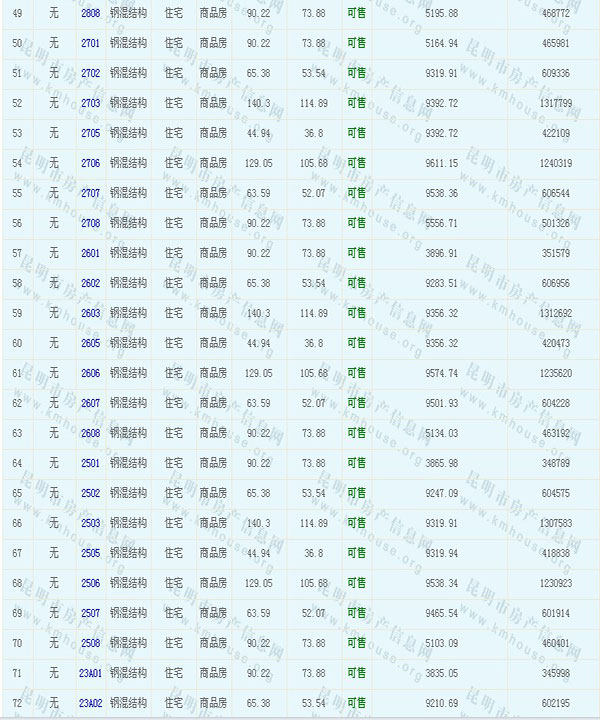Open the 2702 room link
Image resolution: width=600 pixels, height=720 pixels.
[x=90, y=74]
